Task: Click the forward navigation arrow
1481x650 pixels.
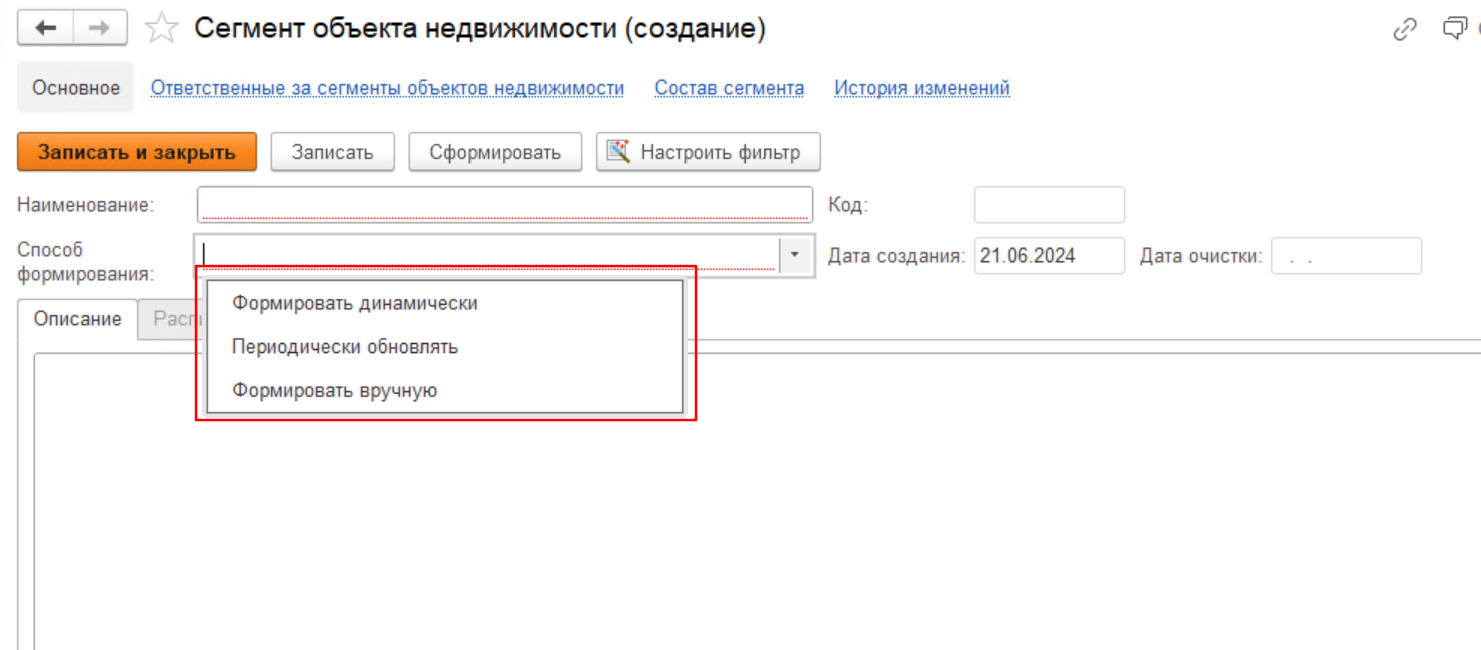Action: (98, 29)
